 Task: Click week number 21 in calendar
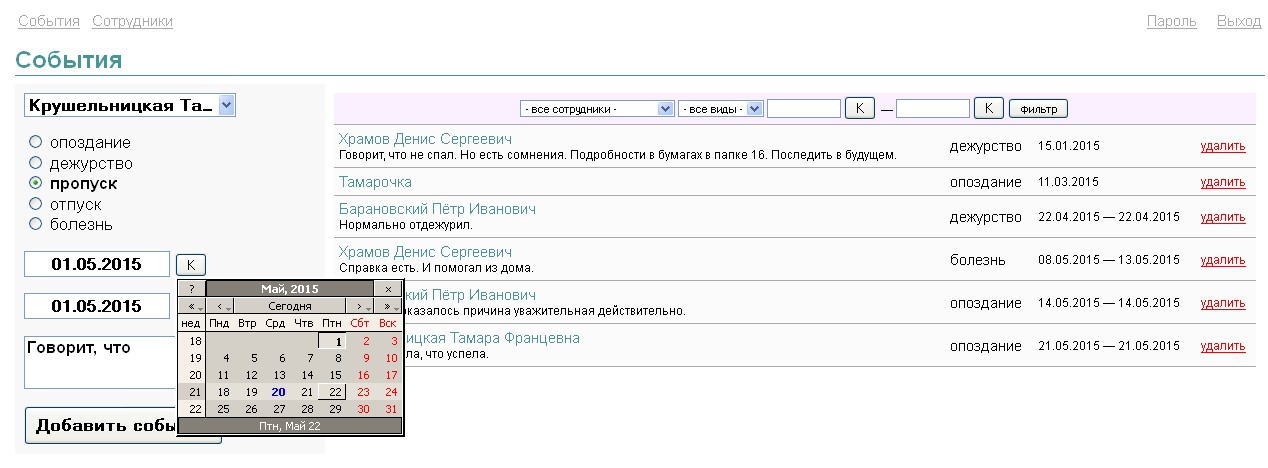pos(192,392)
